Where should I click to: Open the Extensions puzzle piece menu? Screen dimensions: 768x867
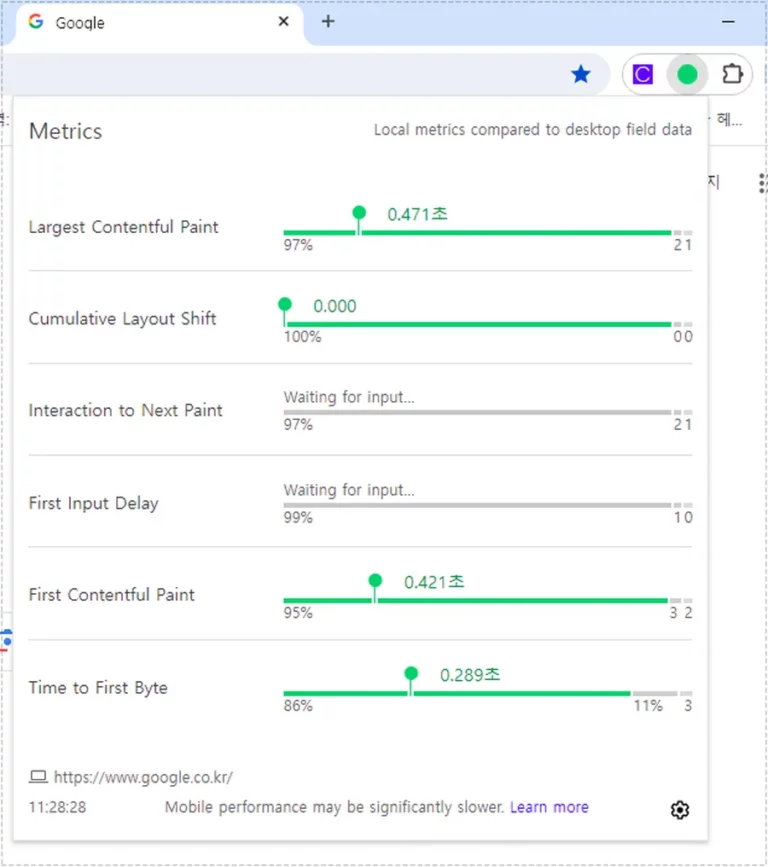732,74
